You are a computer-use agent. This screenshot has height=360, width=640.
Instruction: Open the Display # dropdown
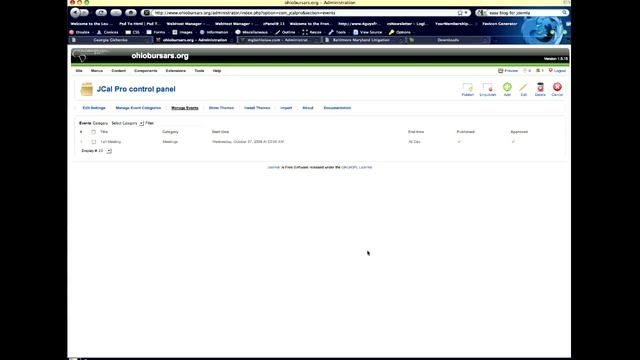click(x=105, y=151)
